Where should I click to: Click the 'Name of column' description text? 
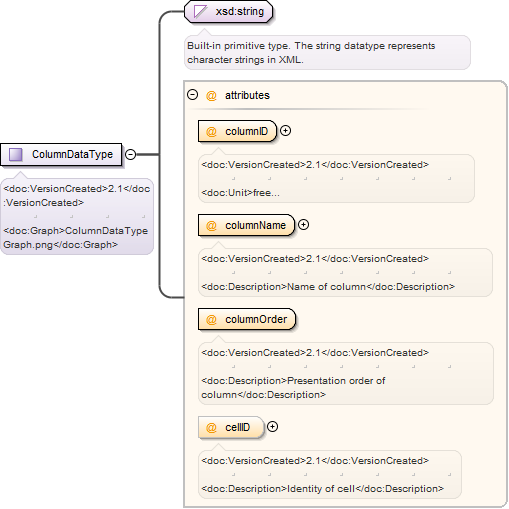tap(328, 287)
